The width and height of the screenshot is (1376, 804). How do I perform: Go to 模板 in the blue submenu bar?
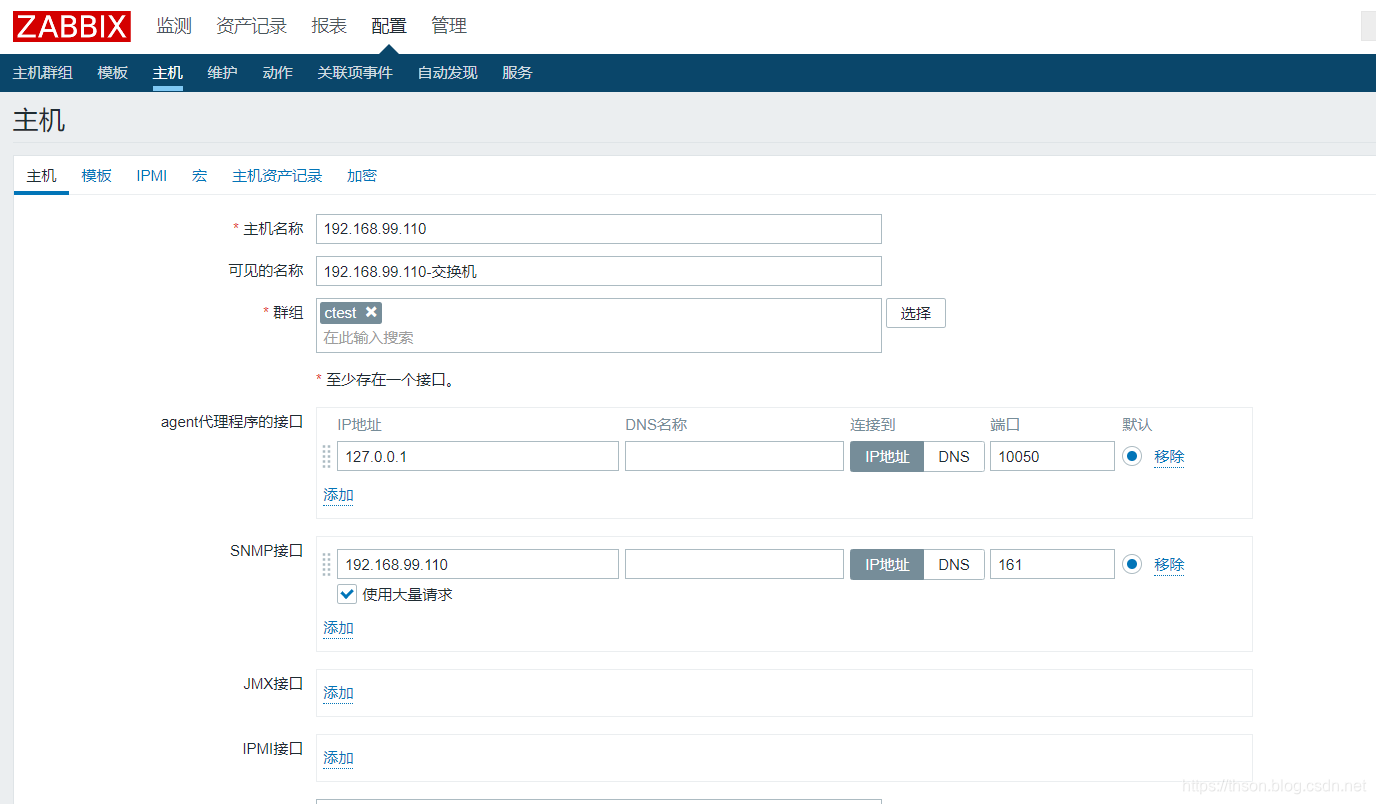[x=113, y=73]
